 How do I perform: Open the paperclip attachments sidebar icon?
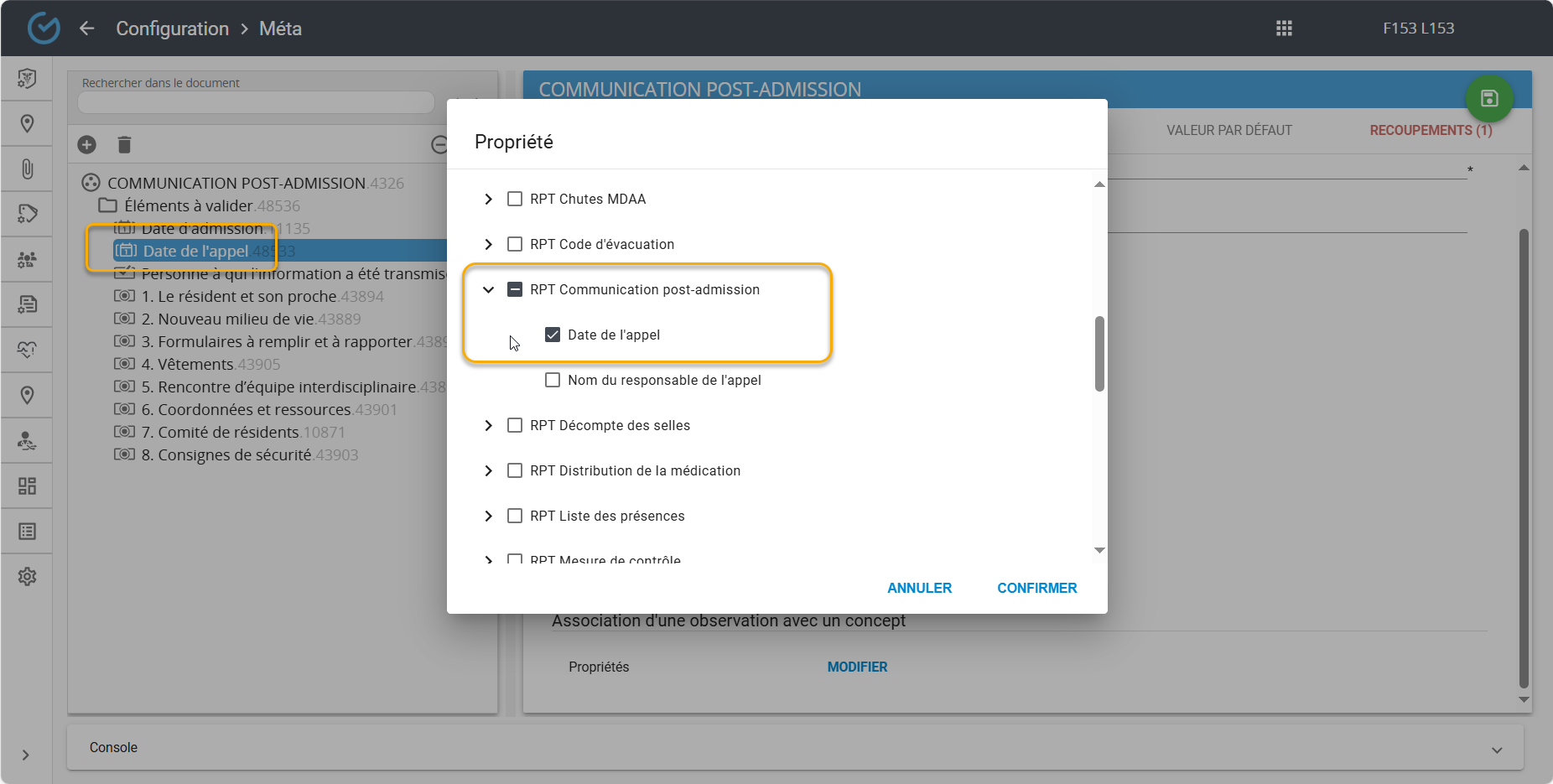click(x=27, y=169)
